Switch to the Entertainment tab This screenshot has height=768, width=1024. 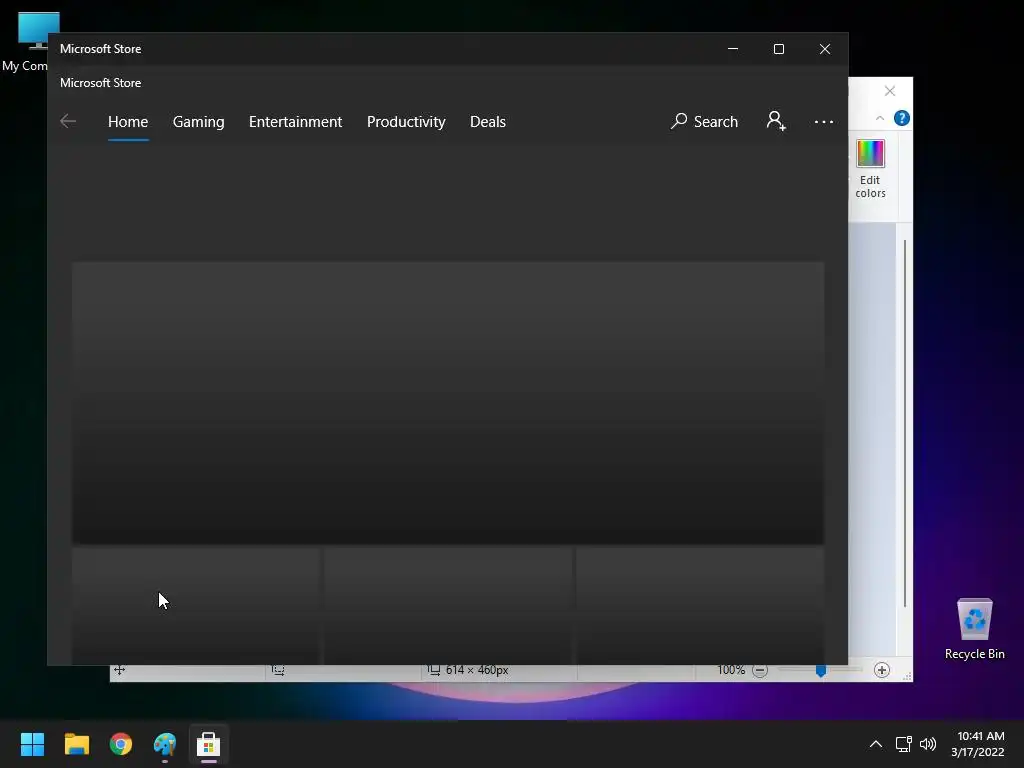295,122
